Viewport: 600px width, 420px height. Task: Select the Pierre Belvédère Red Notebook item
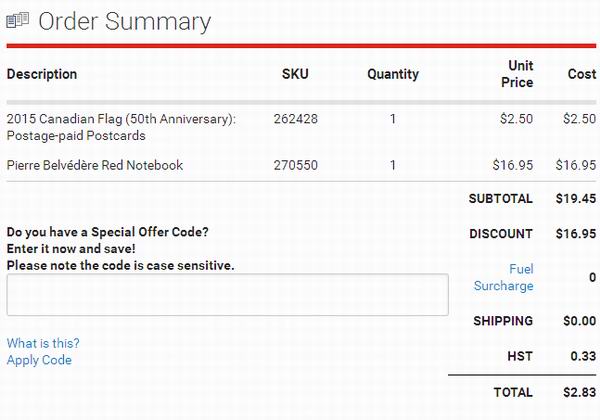pos(95,165)
